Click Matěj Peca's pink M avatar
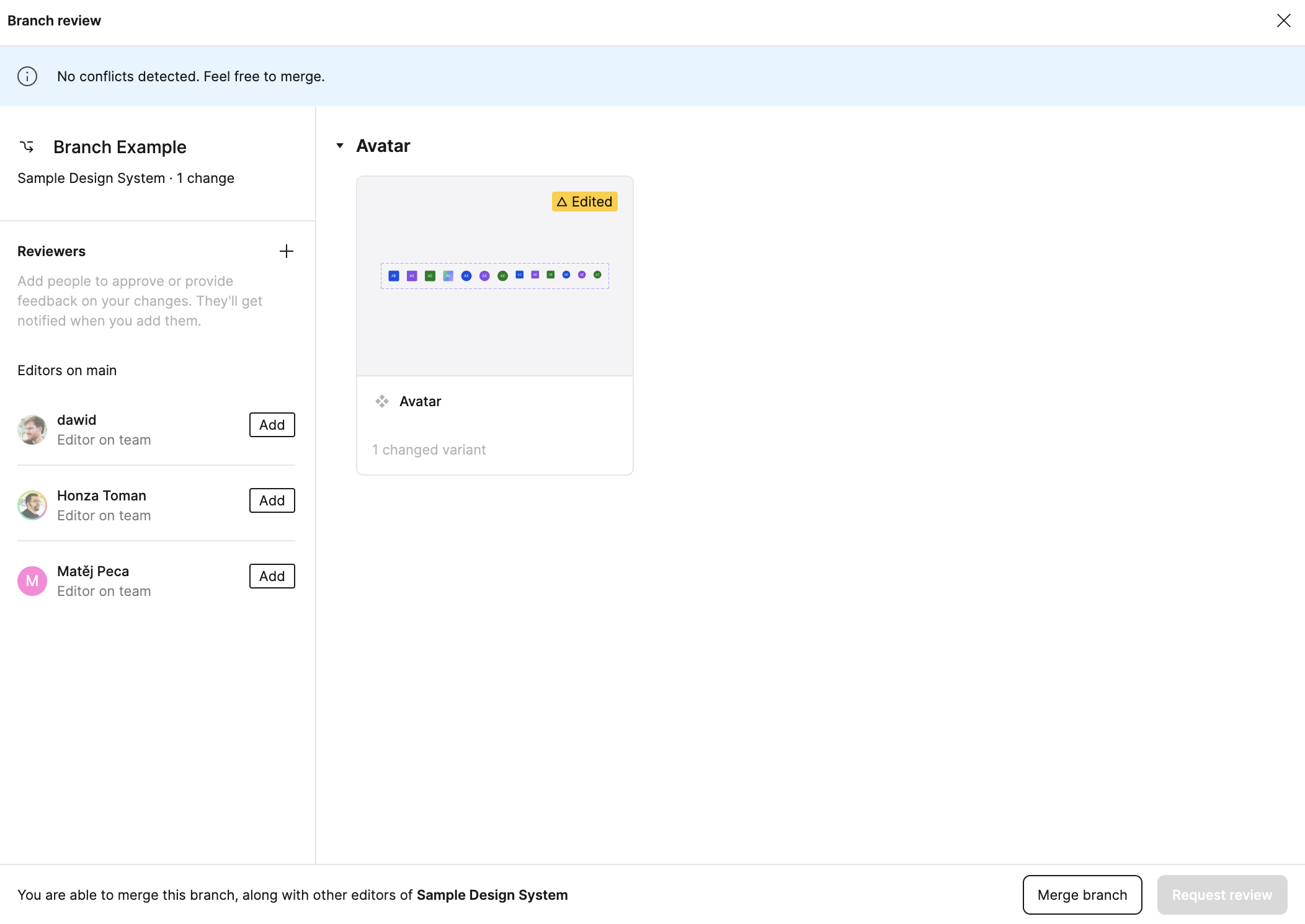Viewport: 1305px width, 924px height. coord(32,581)
